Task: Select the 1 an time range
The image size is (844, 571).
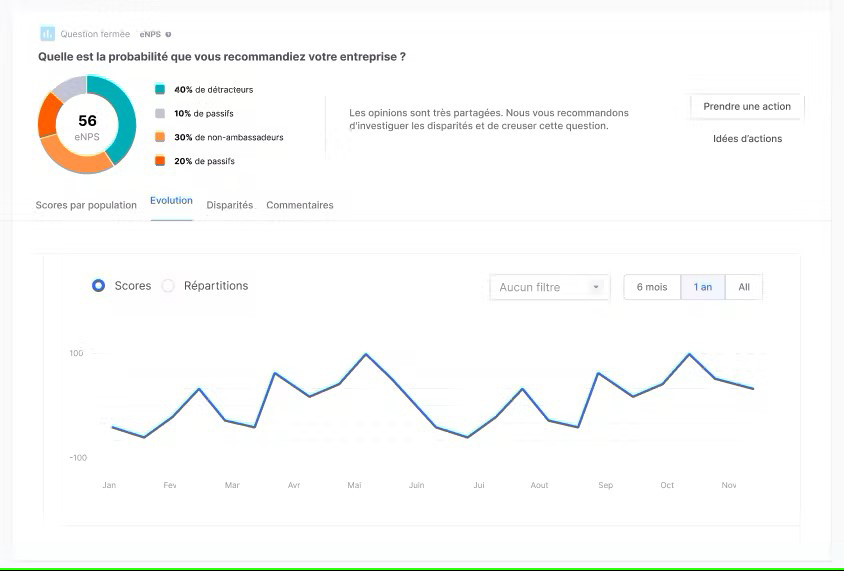Action: tap(703, 287)
